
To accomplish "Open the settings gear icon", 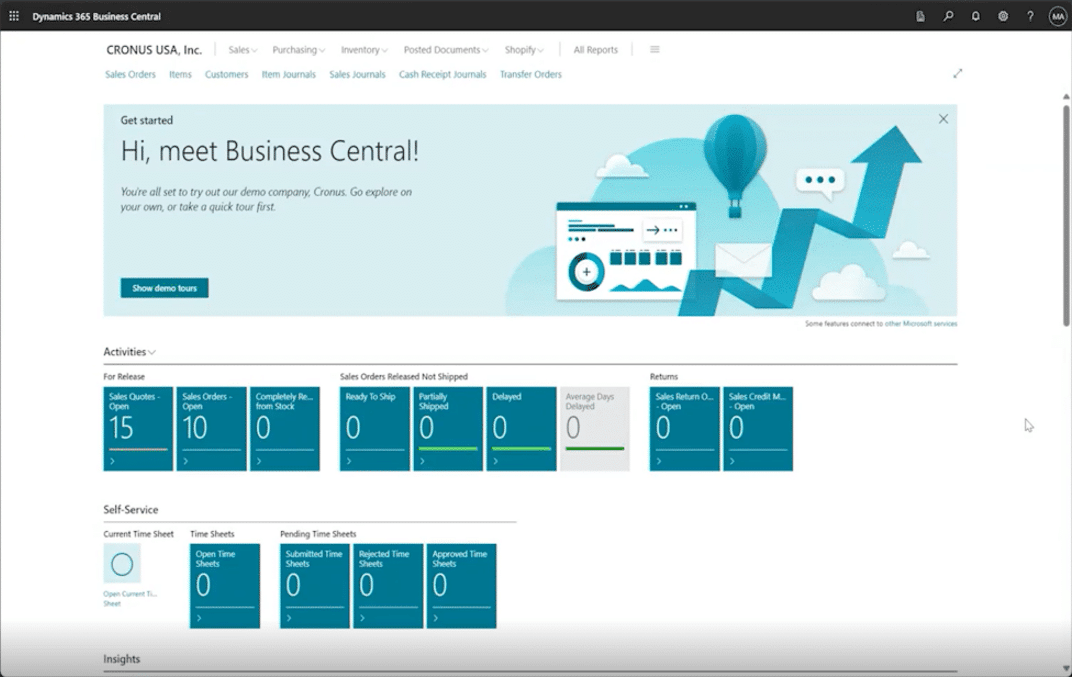I will coord(1003,16).
